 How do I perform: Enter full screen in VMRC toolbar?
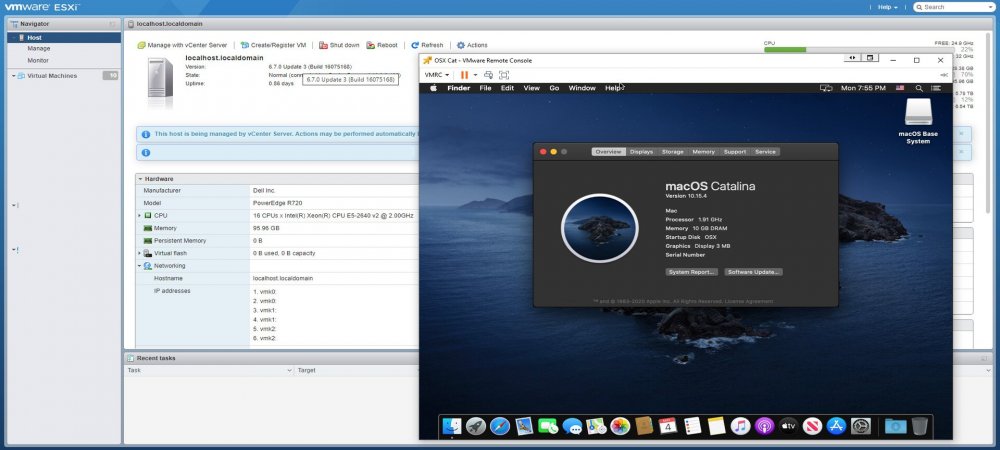504,75
